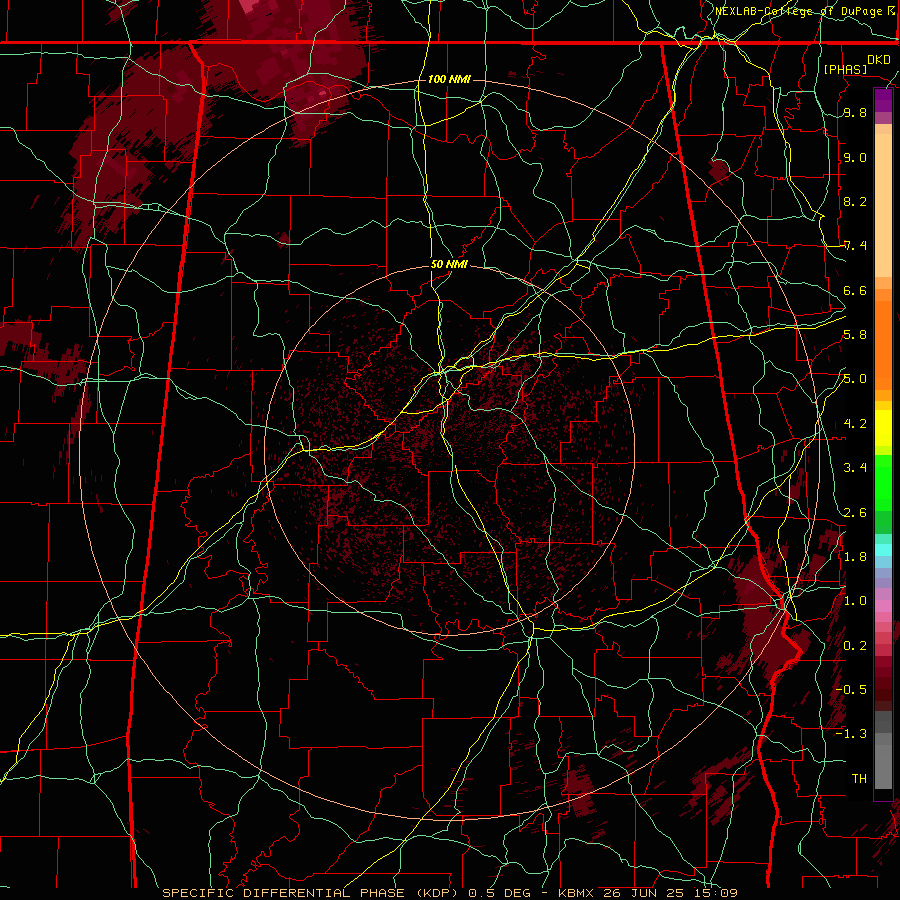Select the 1.0 legend scale value
Image resolution: width=900 pixels, height=900 pixels.
pyautogui.click(x=855, y=601)
